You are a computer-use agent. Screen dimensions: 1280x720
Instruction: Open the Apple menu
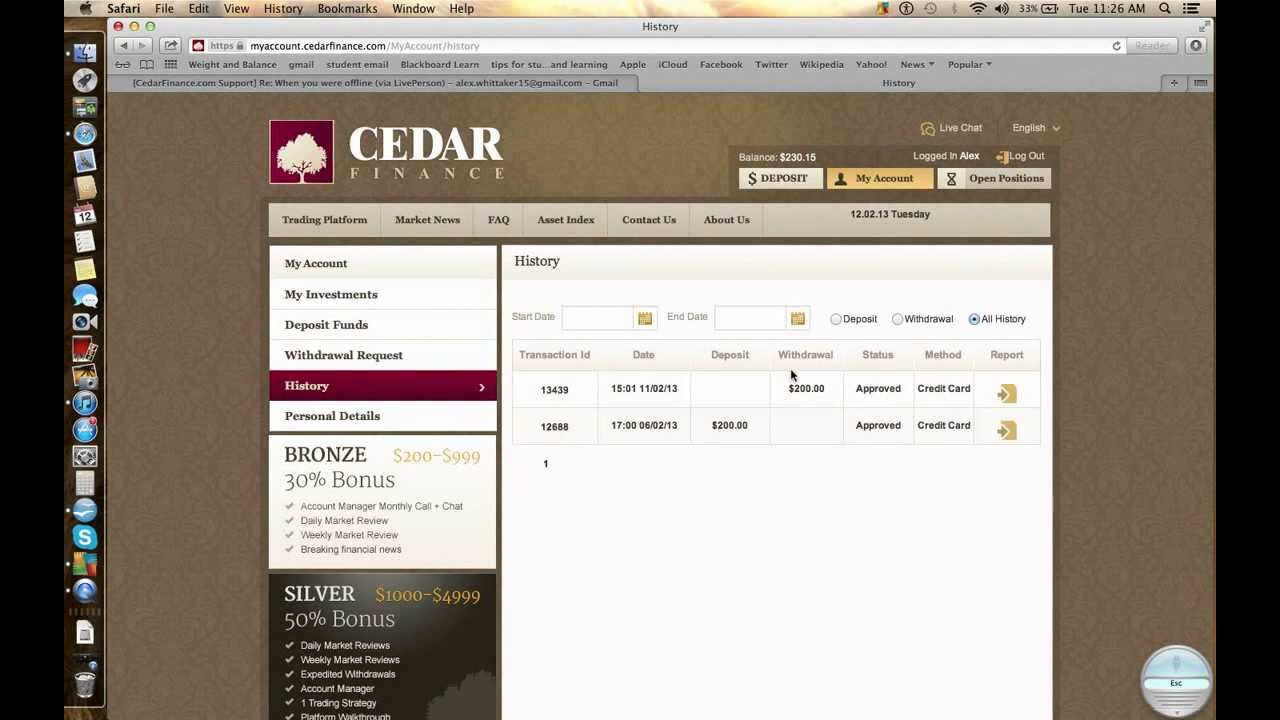86,8
